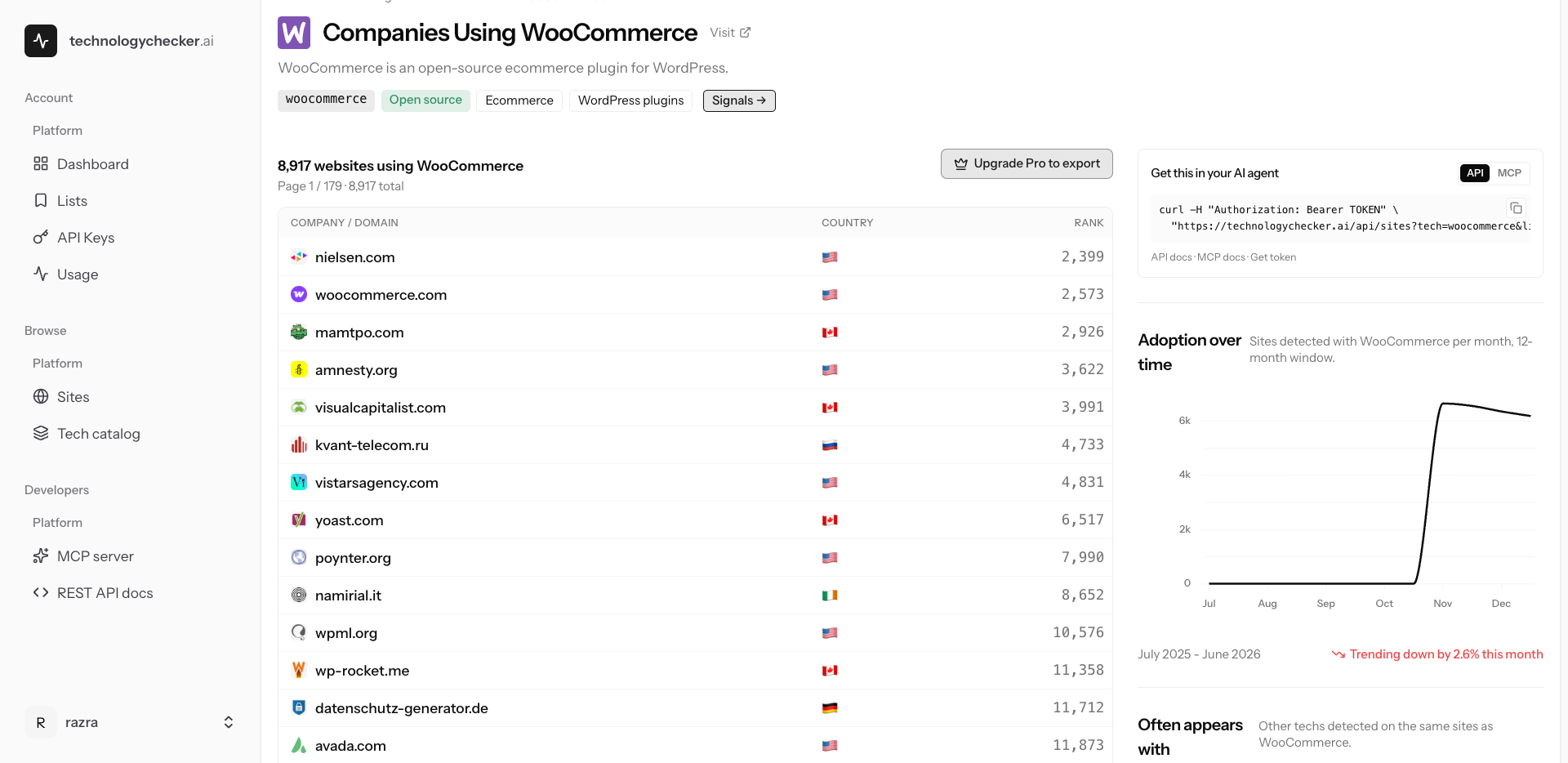Click rank value 2,399
The height and width of the screenshot is (763, 1568).
(1082, 257)
